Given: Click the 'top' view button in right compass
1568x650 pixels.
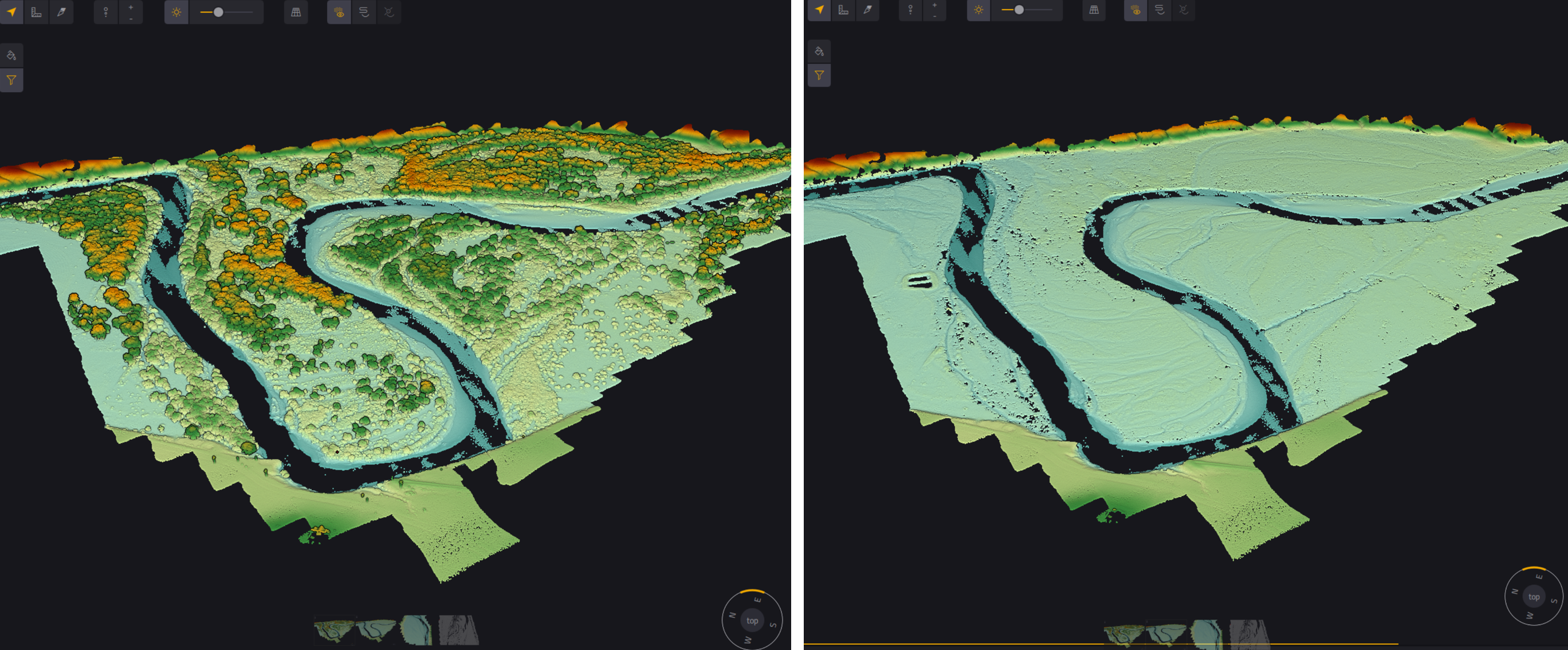Looking at the screenshot, I should click(x=1534, y=597).
